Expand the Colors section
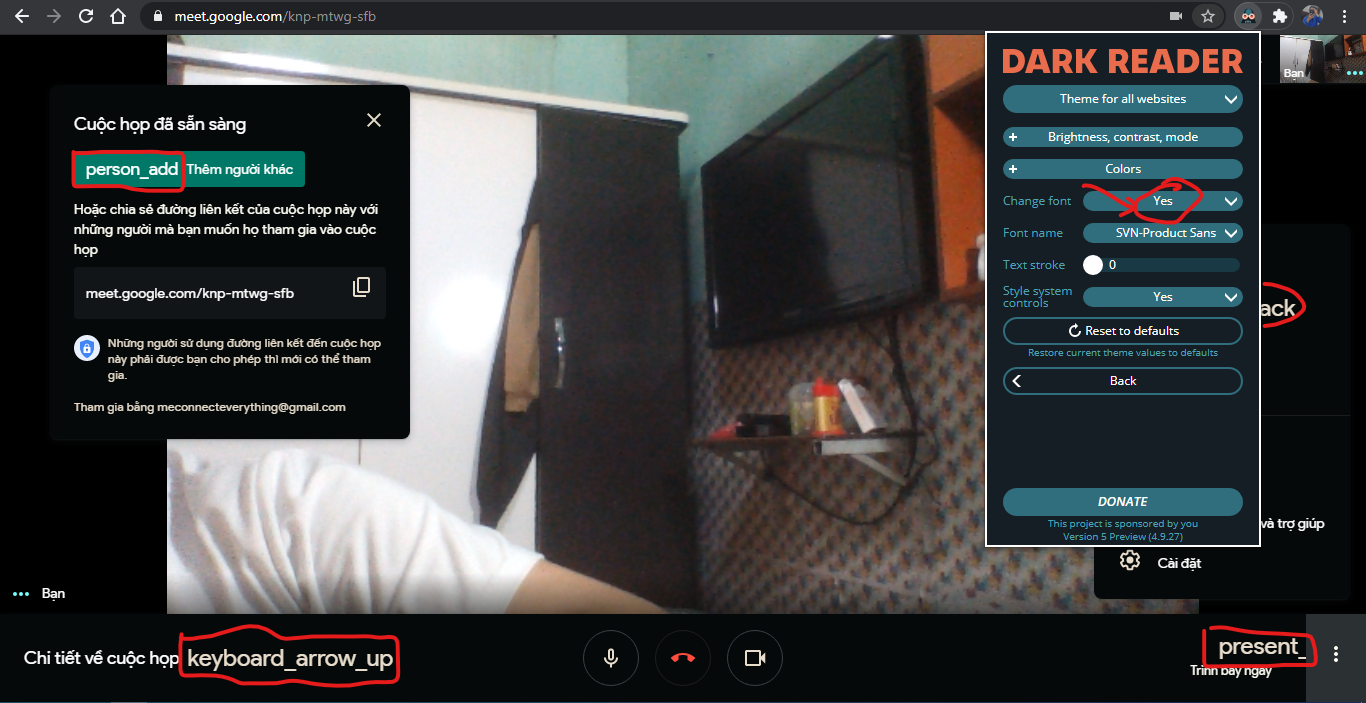The width and height of the screenshot is (1366, 703). [1123, 169]
